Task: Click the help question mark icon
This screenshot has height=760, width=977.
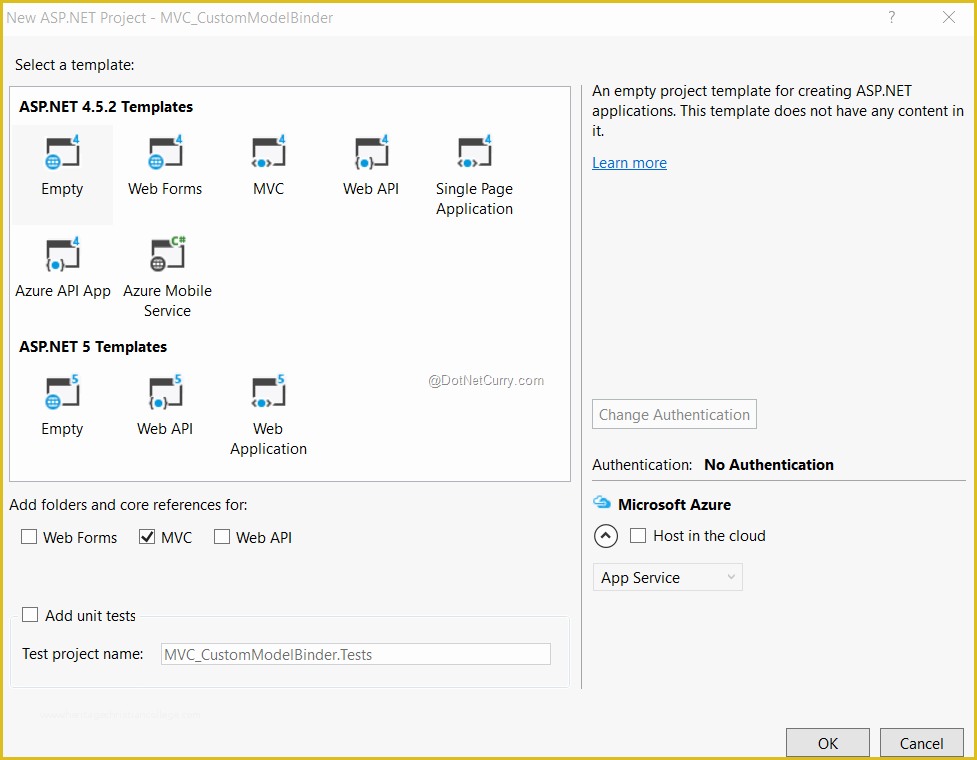Action: point(892,17)
